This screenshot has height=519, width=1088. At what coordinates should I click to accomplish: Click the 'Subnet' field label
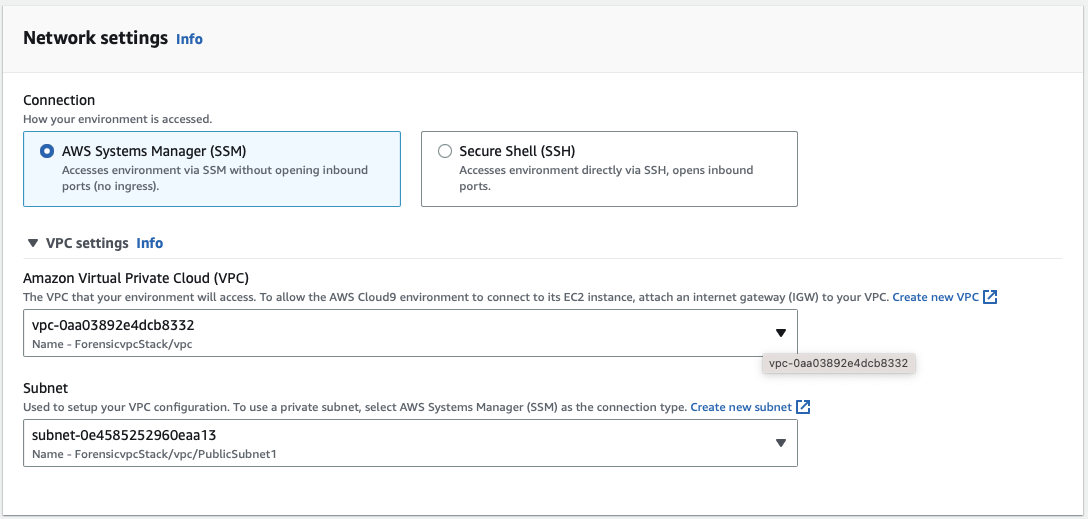click(x=45, y=388)
